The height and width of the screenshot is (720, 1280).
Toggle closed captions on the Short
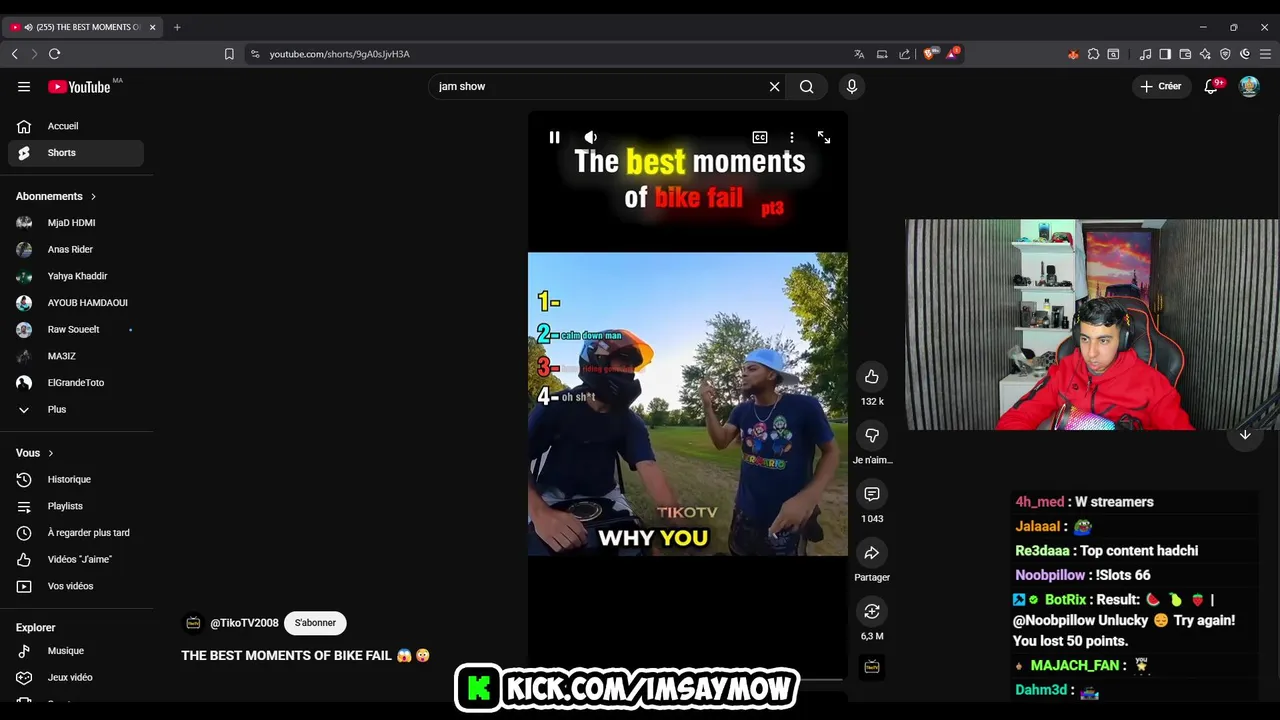point(760,138)
